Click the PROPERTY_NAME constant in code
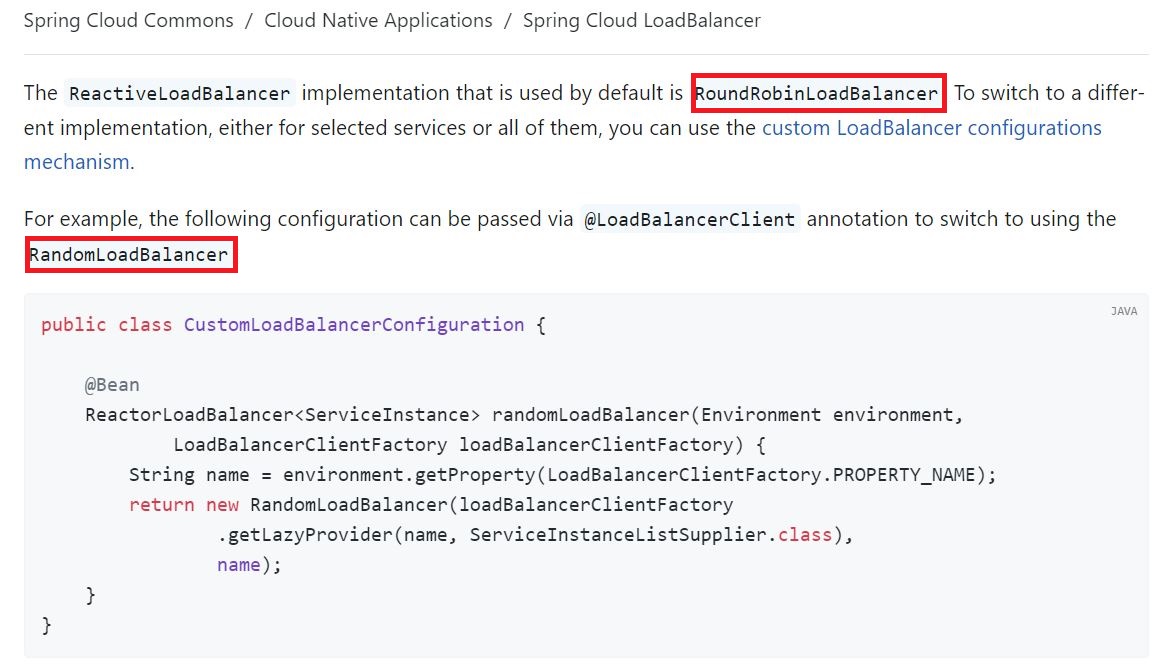This screenshot has width=1173, height=666. (x=904, y=474)
